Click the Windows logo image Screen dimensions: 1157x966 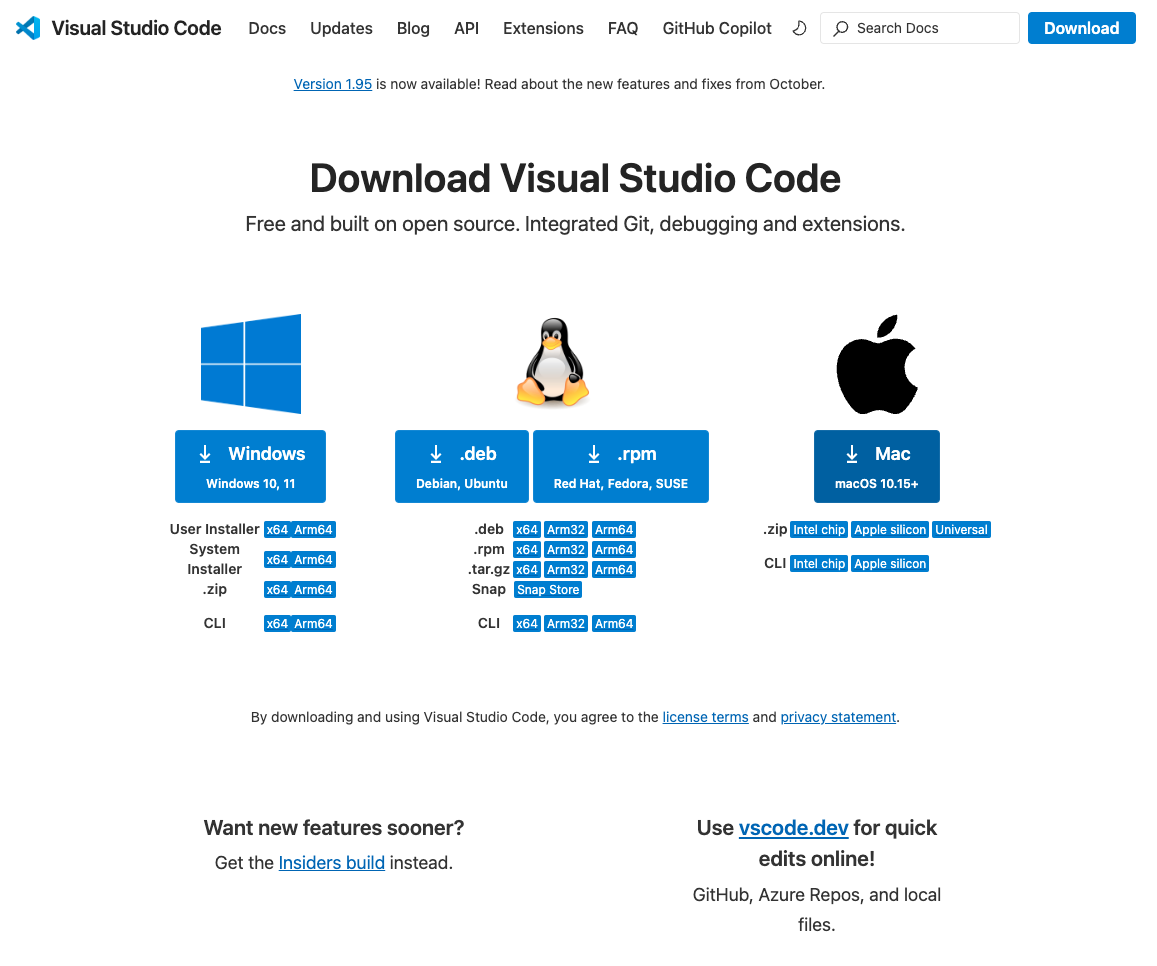251,364
